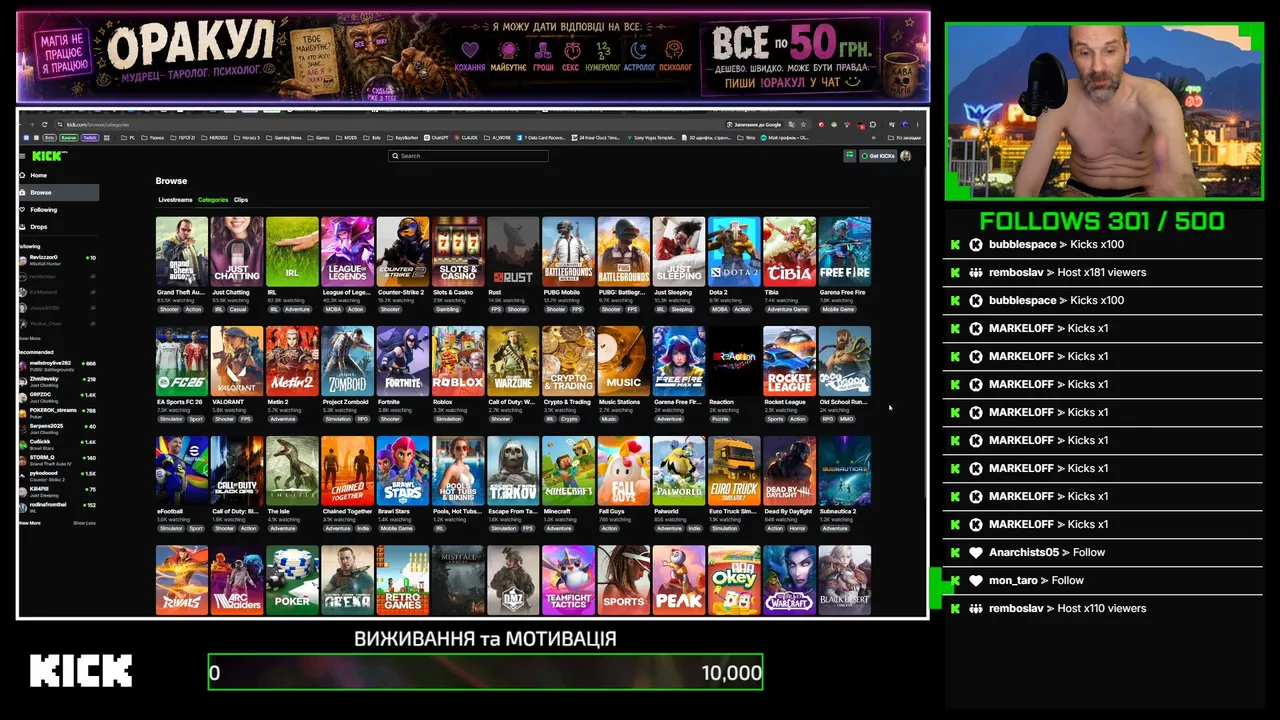The height and width of the screenshot is (720, 1280).
Task: Open the IRL category thumbnail
Action: (x=292, y=251)
